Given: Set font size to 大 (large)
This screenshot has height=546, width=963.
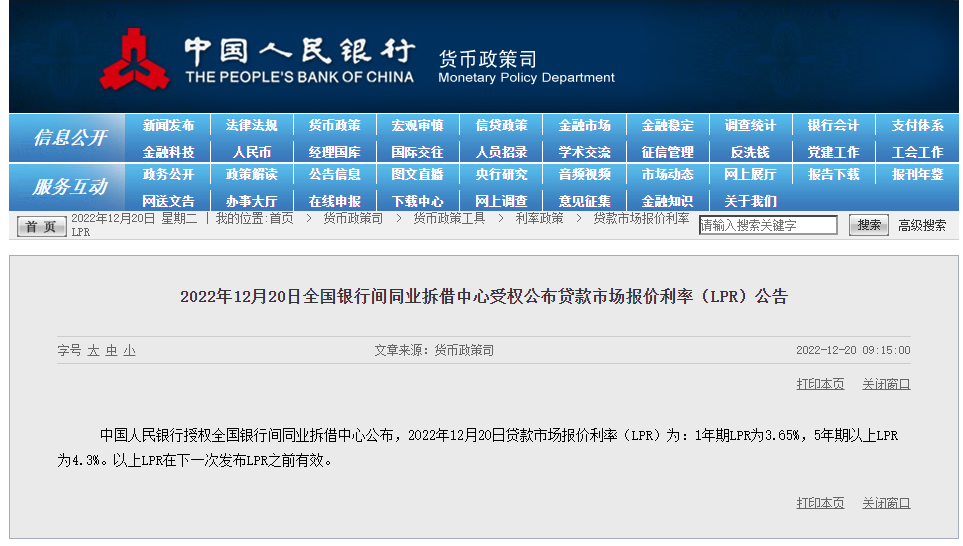Looking at the screenshot, I should click(x=93, y=351).
